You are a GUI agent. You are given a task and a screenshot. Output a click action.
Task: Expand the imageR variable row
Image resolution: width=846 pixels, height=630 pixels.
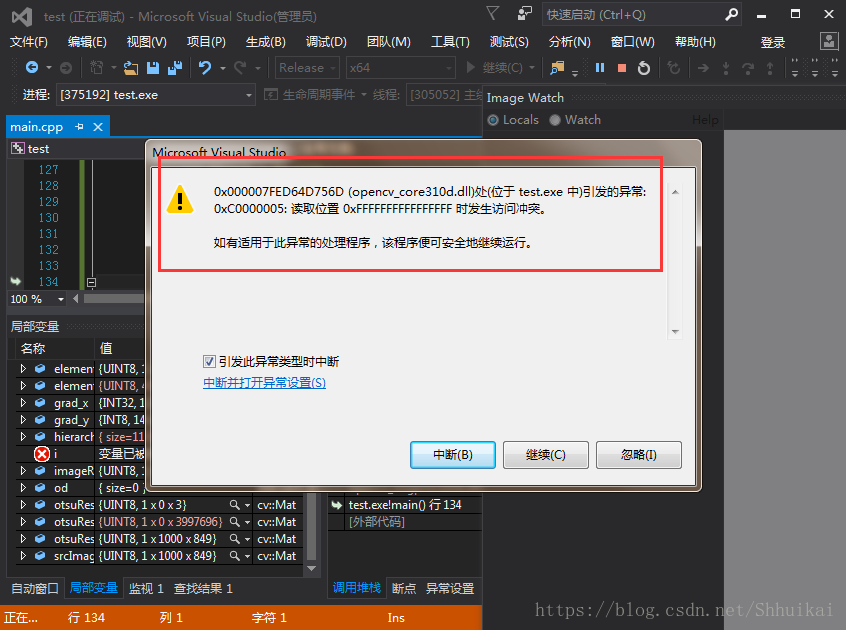(x=23, y=470)
